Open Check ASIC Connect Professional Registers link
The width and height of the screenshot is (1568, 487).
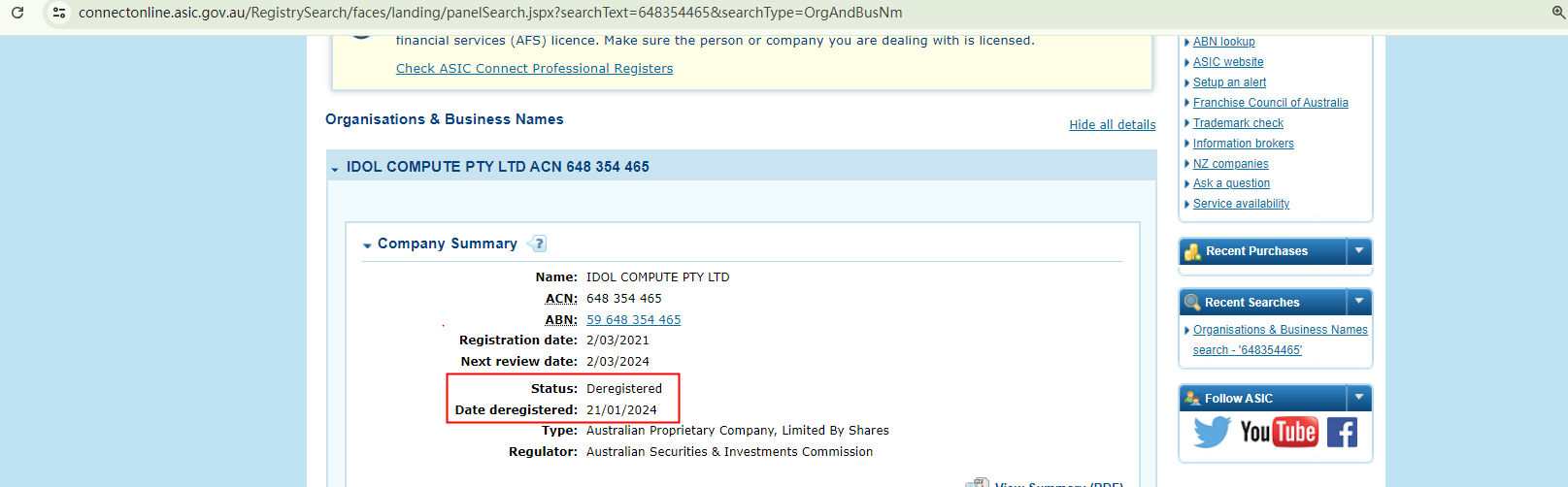pyautogui.click(x=534, y=69)
